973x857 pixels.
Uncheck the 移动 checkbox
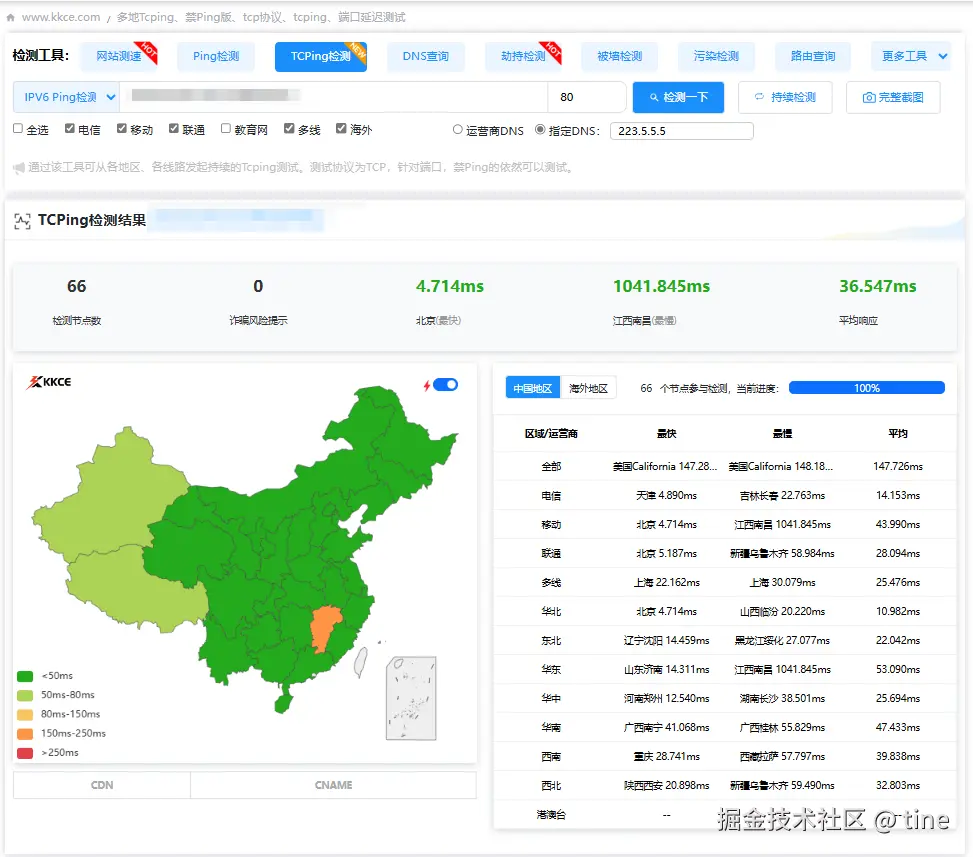point(122,128)
